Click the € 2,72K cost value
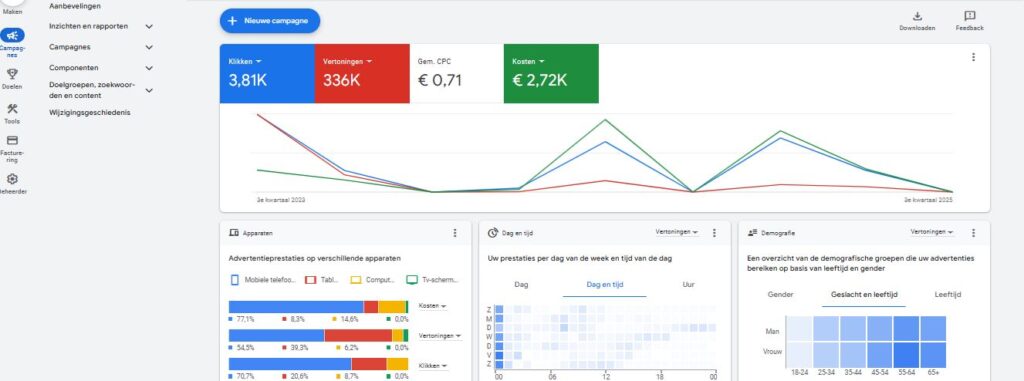Screen dimensions: 1024x381 point(539,81)
